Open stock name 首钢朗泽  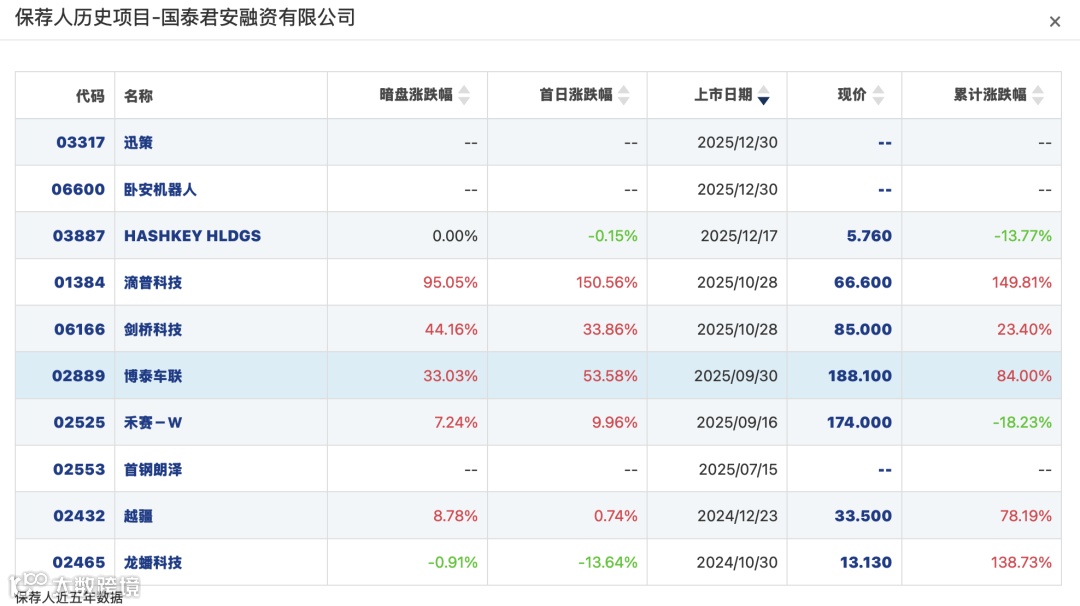(153, 469)
